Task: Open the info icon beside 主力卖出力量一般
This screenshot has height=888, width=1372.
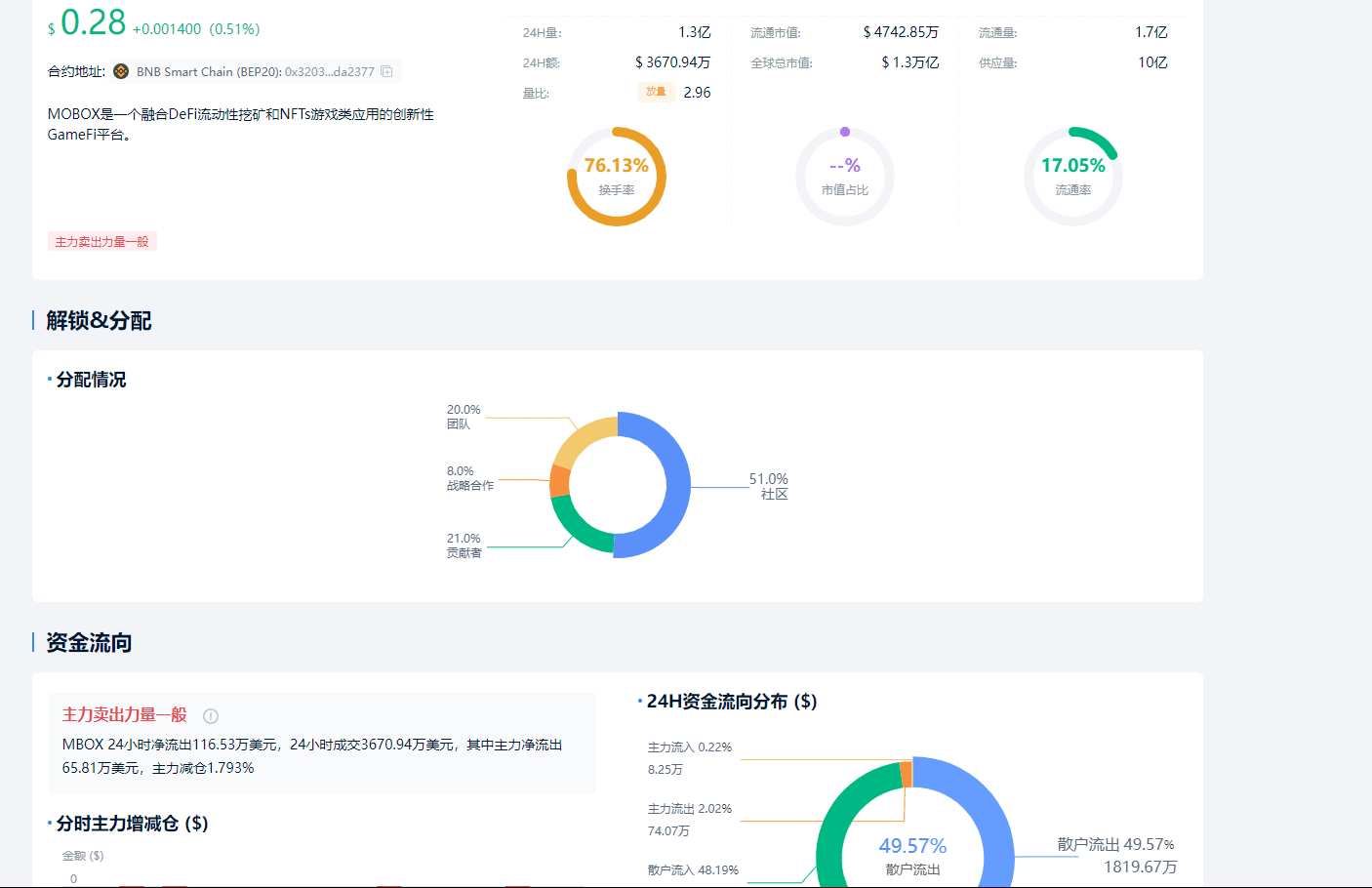Action: pyautogui.click(x=211, y=716)
